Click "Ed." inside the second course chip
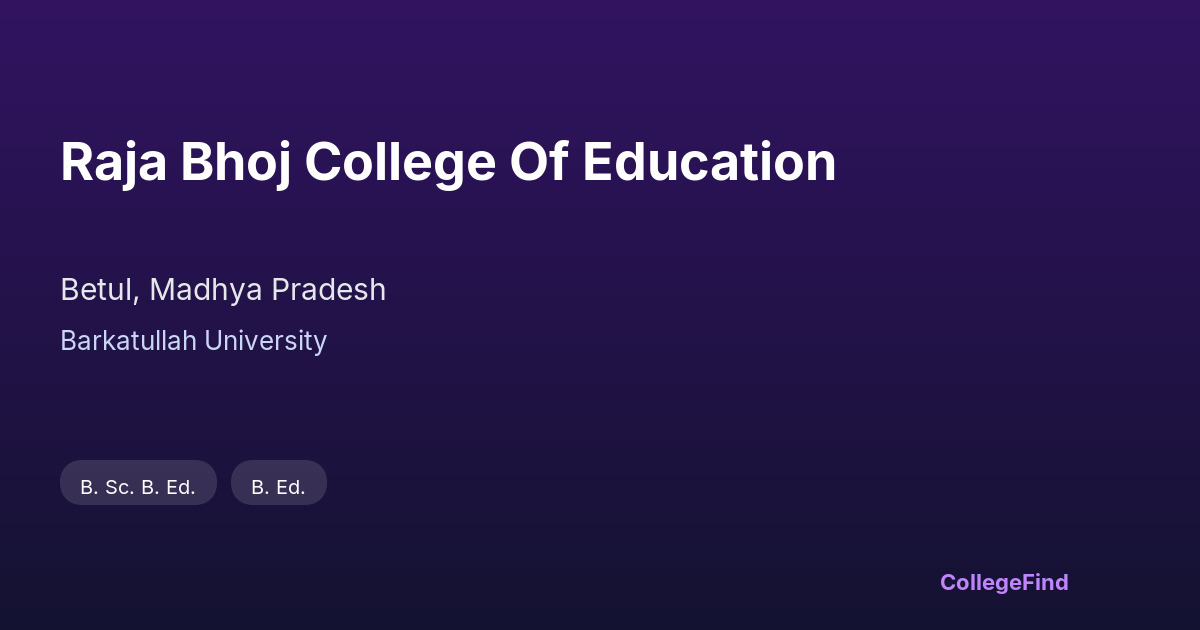 pyautogui.click(x=290, y=487)
